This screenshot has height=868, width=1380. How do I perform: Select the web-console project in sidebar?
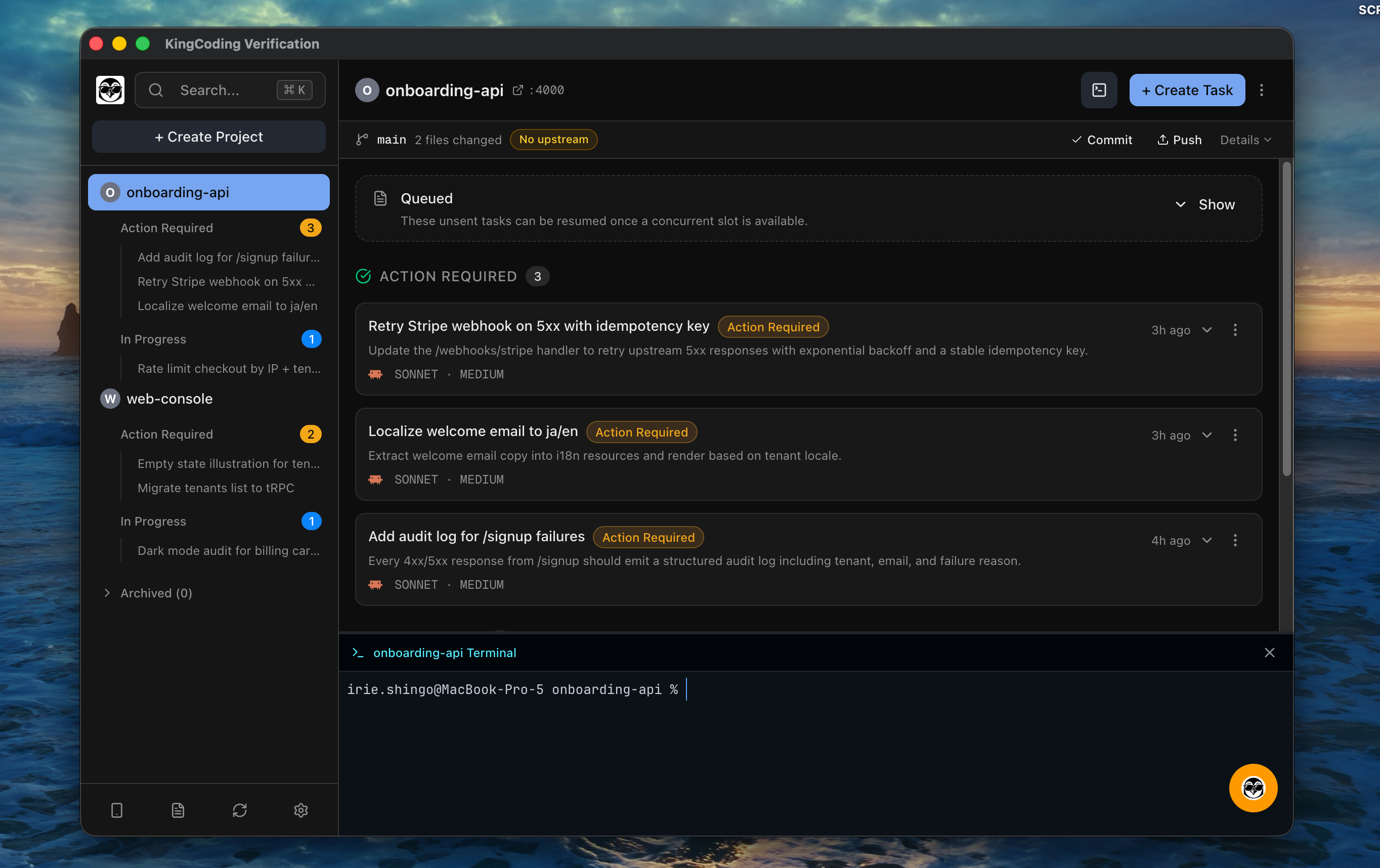(169, 399)
